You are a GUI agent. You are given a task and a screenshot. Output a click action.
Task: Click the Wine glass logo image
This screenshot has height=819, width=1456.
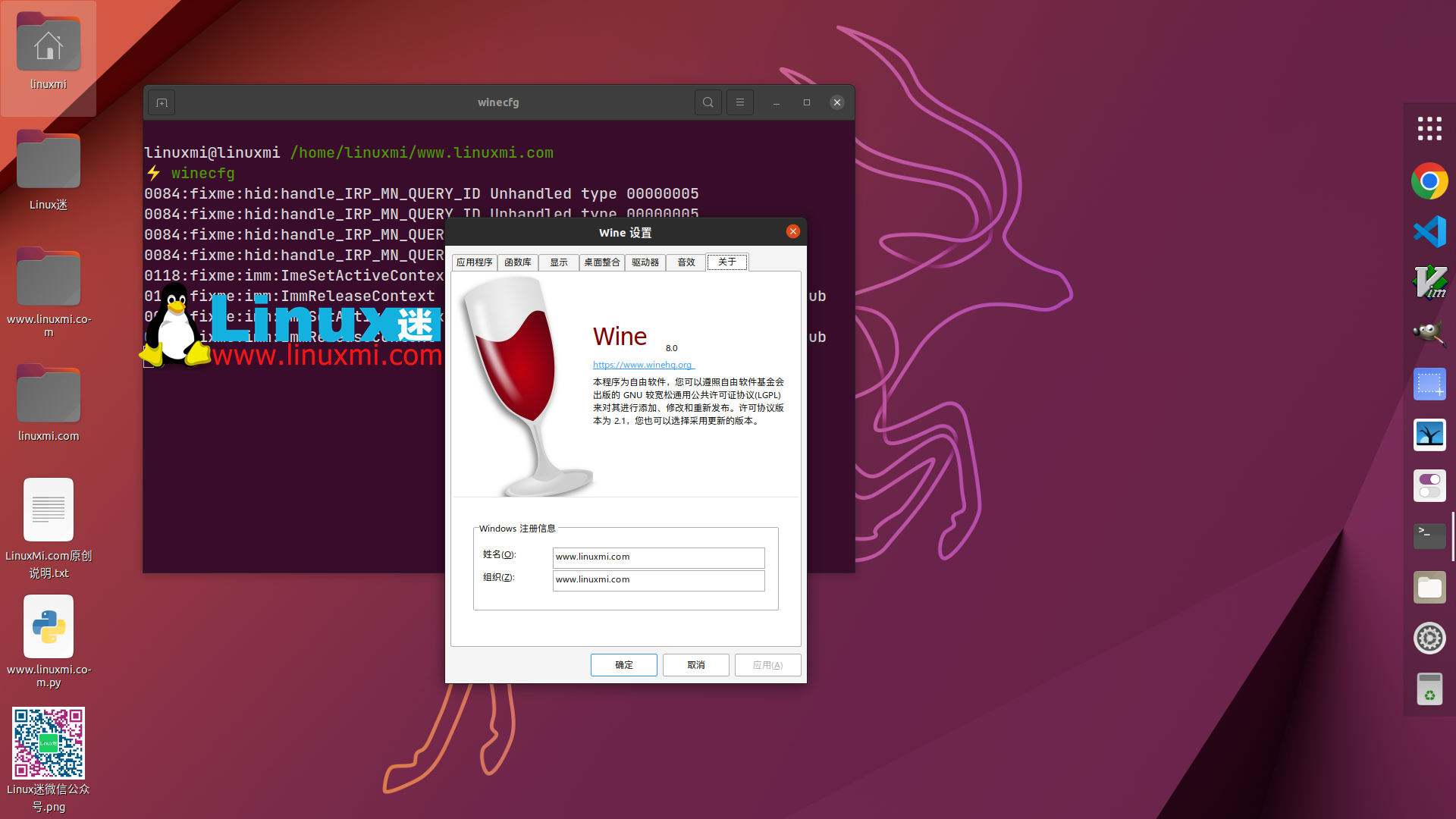coord(526,387)
